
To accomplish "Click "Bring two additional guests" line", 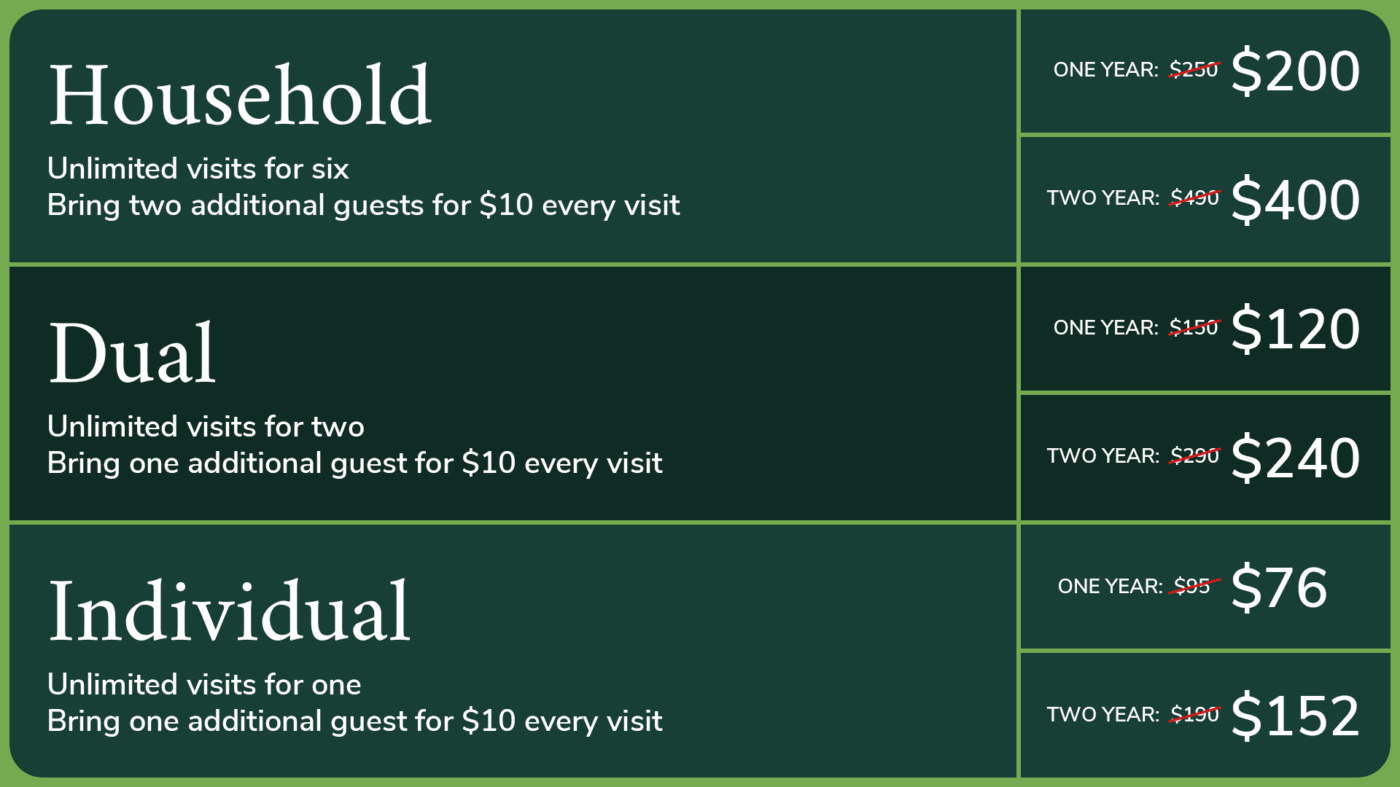I will point(363,205).
